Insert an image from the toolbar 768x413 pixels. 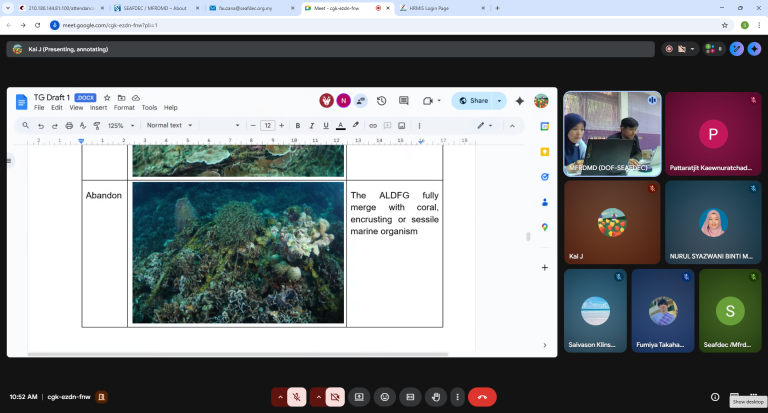click(402, 126)
